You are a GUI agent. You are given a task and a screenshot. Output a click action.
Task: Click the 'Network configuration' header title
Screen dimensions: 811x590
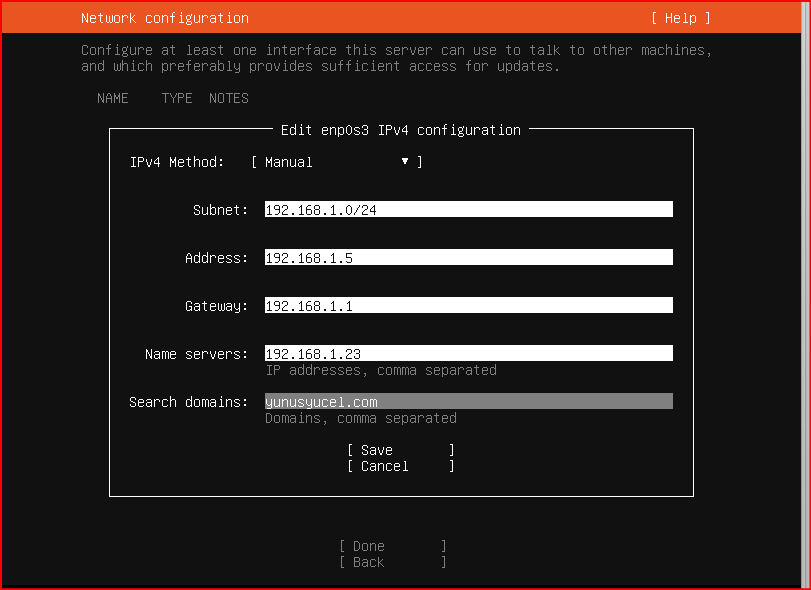pos(165,18)
